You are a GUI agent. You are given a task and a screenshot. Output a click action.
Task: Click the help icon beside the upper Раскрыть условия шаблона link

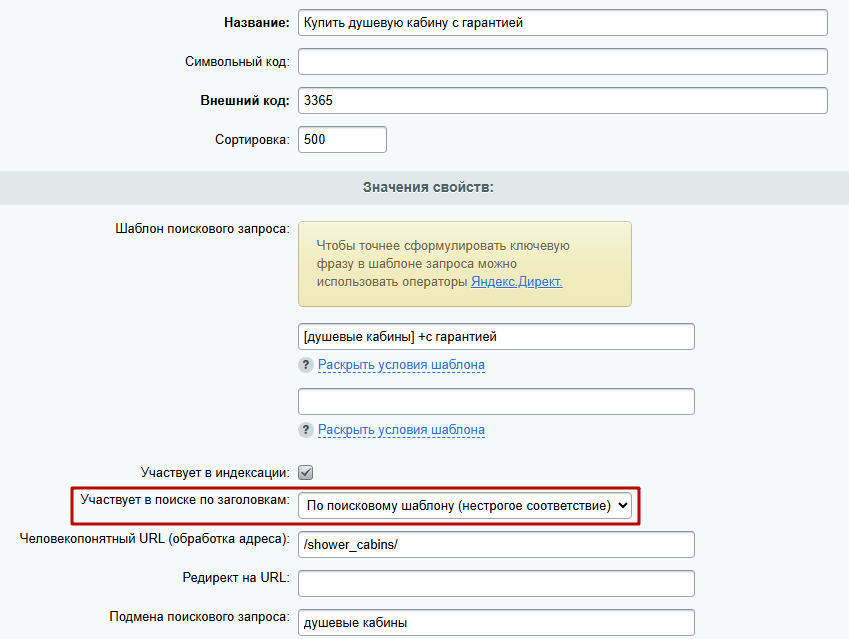[x=306, y=365]
